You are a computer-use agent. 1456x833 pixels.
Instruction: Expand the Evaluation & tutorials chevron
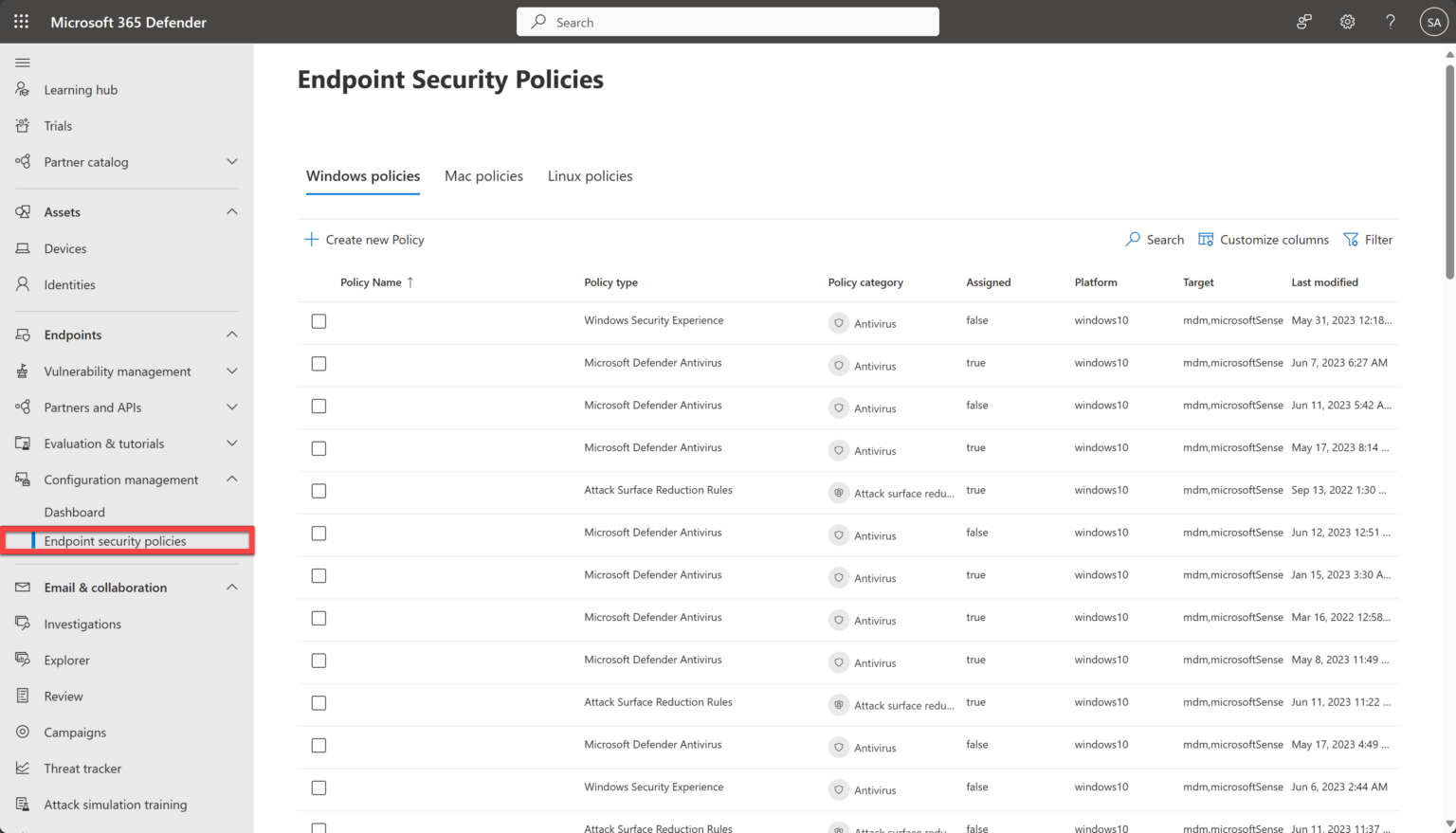pos(232,444)
